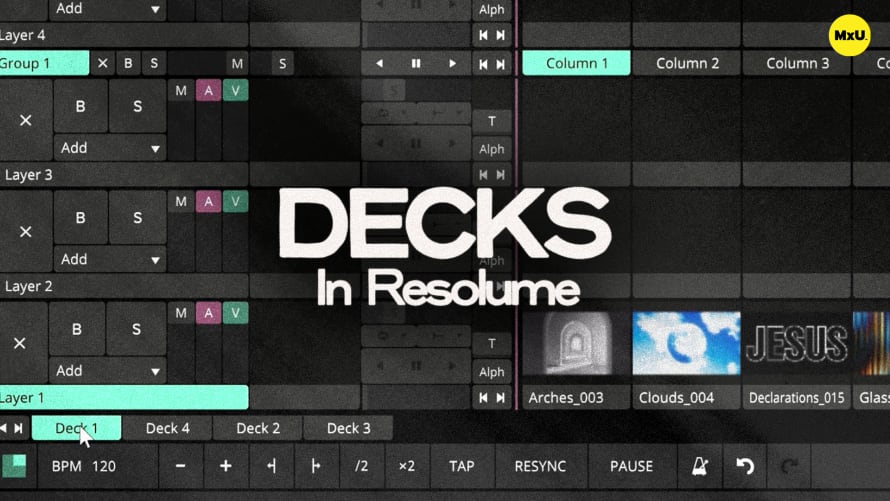Trigger previous clip on Layer 1

pos(483,398)
